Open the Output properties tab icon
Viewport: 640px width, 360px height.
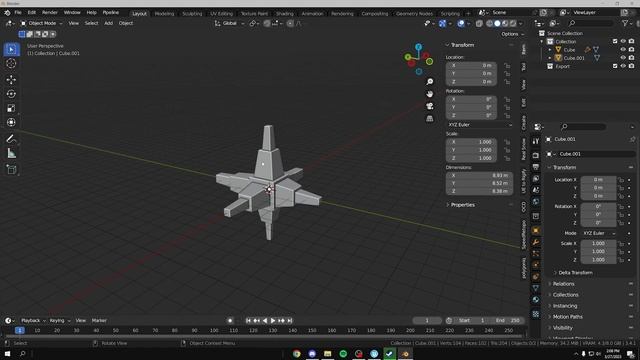click(x=536, y=167)
